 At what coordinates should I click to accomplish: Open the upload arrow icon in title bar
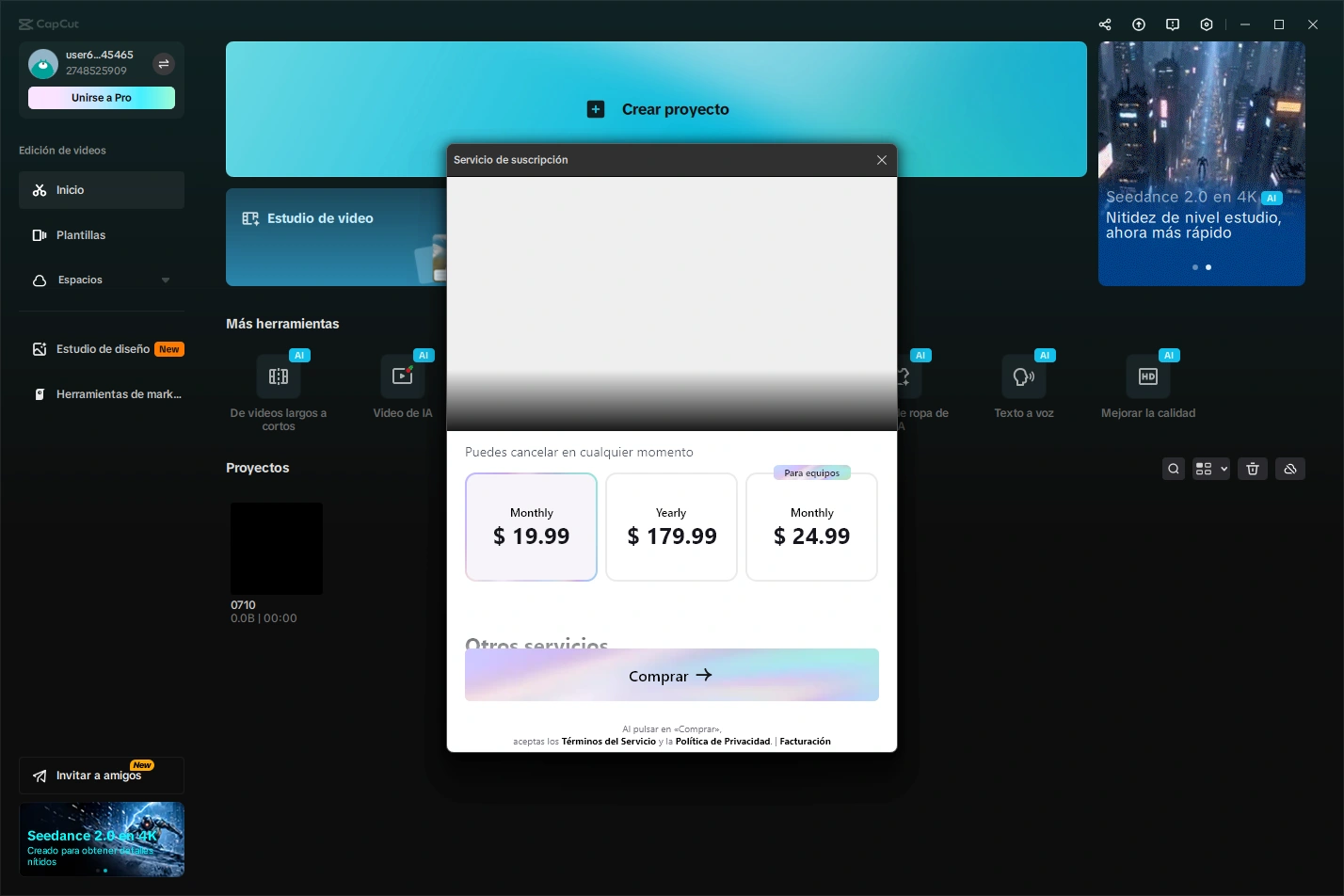1139,24
